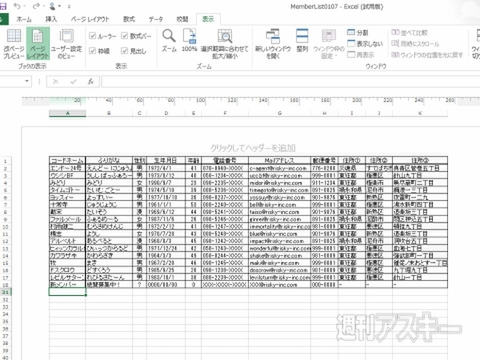The height and width of the screenshot is (360, 480).
Task: Click the selected empty cell A21
Action: point(67,292)
